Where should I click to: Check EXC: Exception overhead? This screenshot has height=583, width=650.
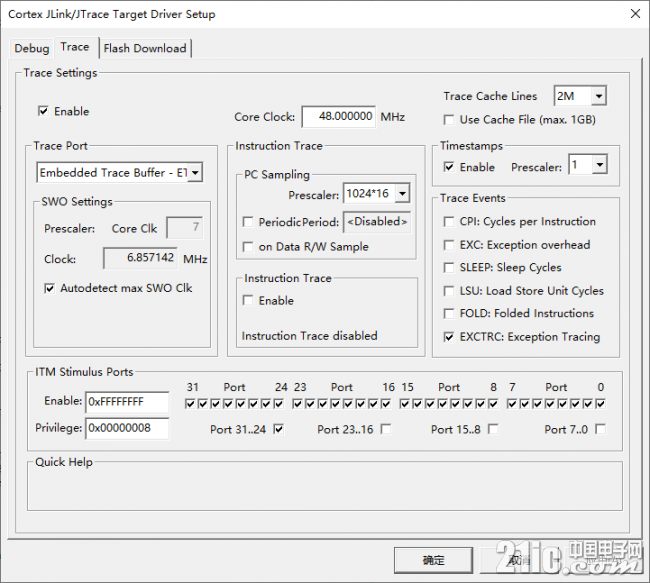click(449, 245)
